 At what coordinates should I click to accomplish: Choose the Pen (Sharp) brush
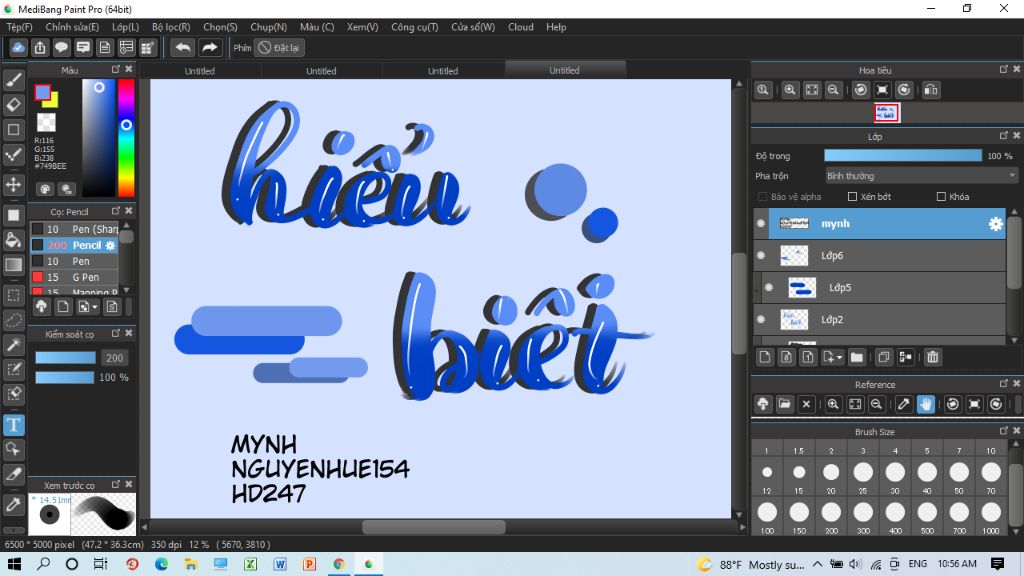(74, 229)
